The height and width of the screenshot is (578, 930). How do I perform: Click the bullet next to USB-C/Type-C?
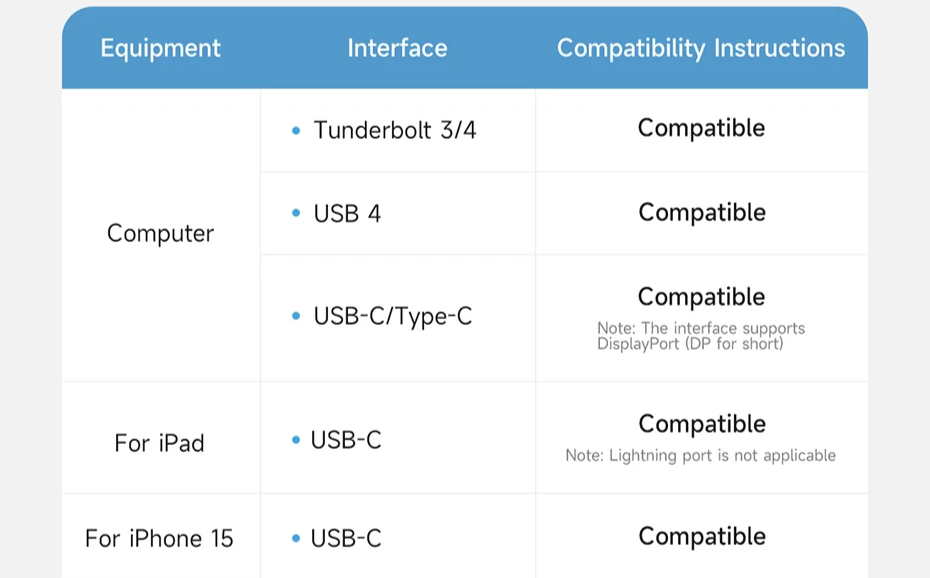tap(296, 316)
